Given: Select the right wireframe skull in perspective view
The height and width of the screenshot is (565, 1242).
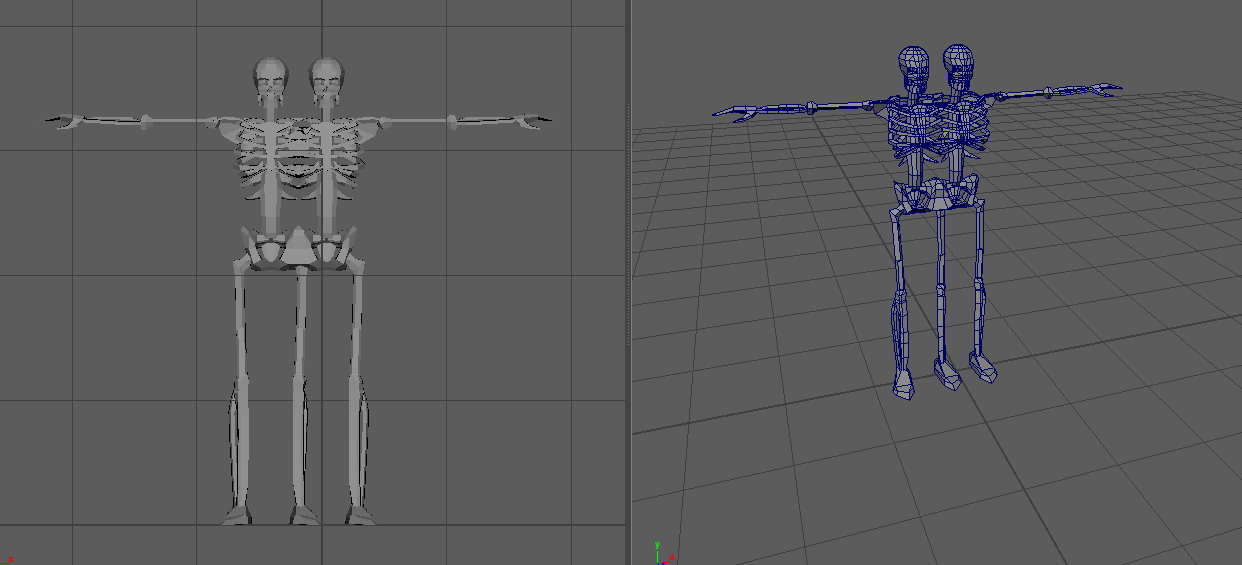Looking at the screenshot, I should pos(958,66).
